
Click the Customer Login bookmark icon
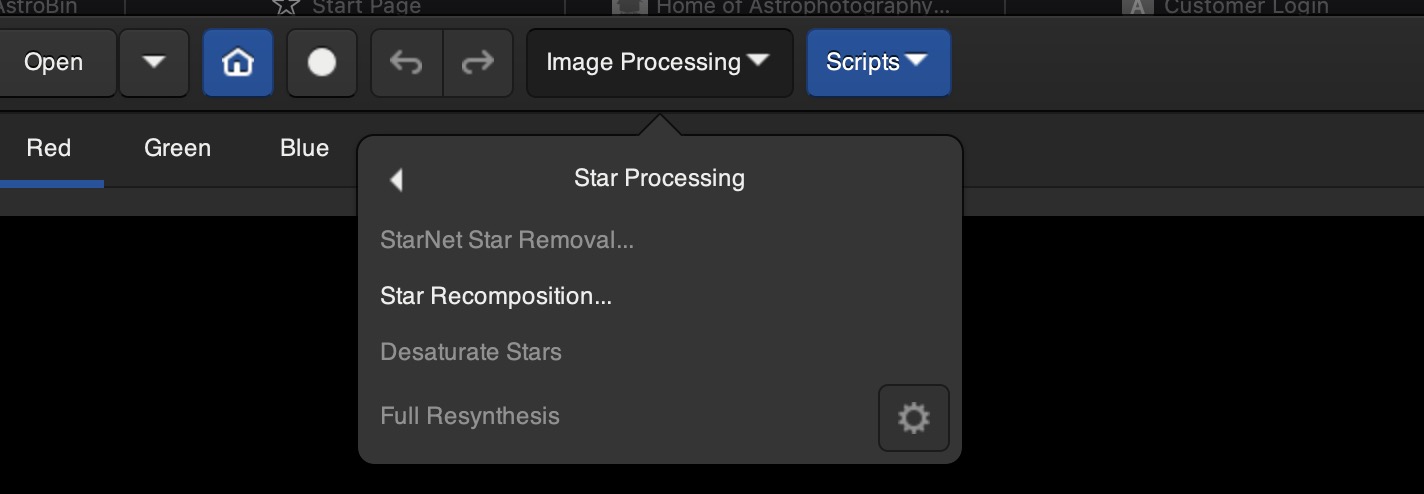click(x=1137, y=6)
